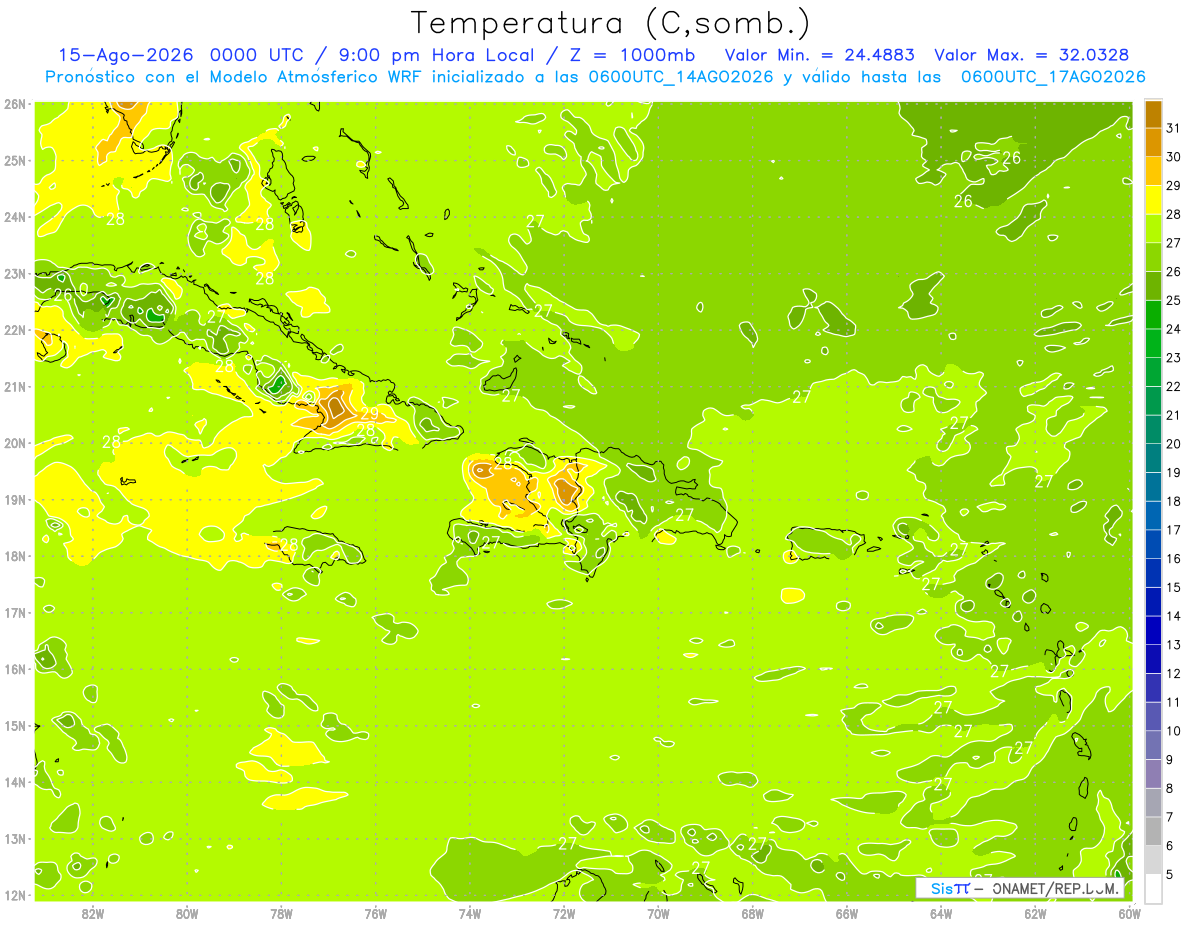Click the color bar label '5'
Screen dimensions: 1200x927
click(x=1170, y=874)
